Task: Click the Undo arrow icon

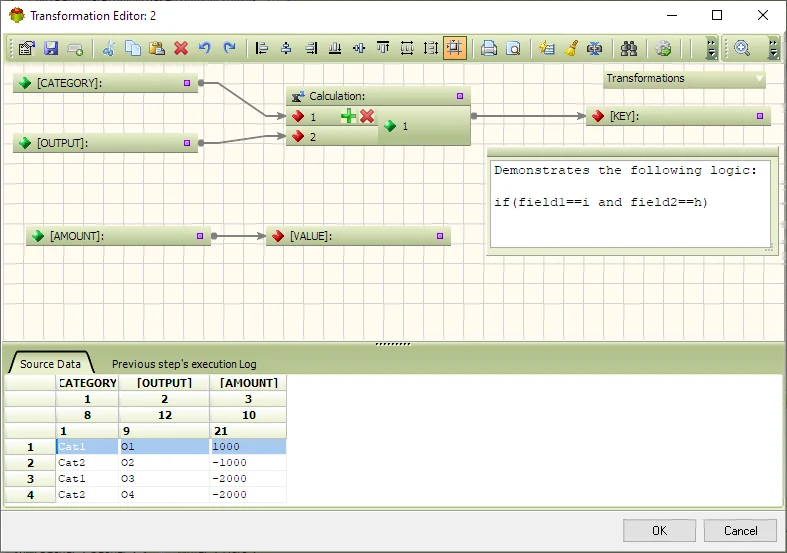Action: (205, 48)
